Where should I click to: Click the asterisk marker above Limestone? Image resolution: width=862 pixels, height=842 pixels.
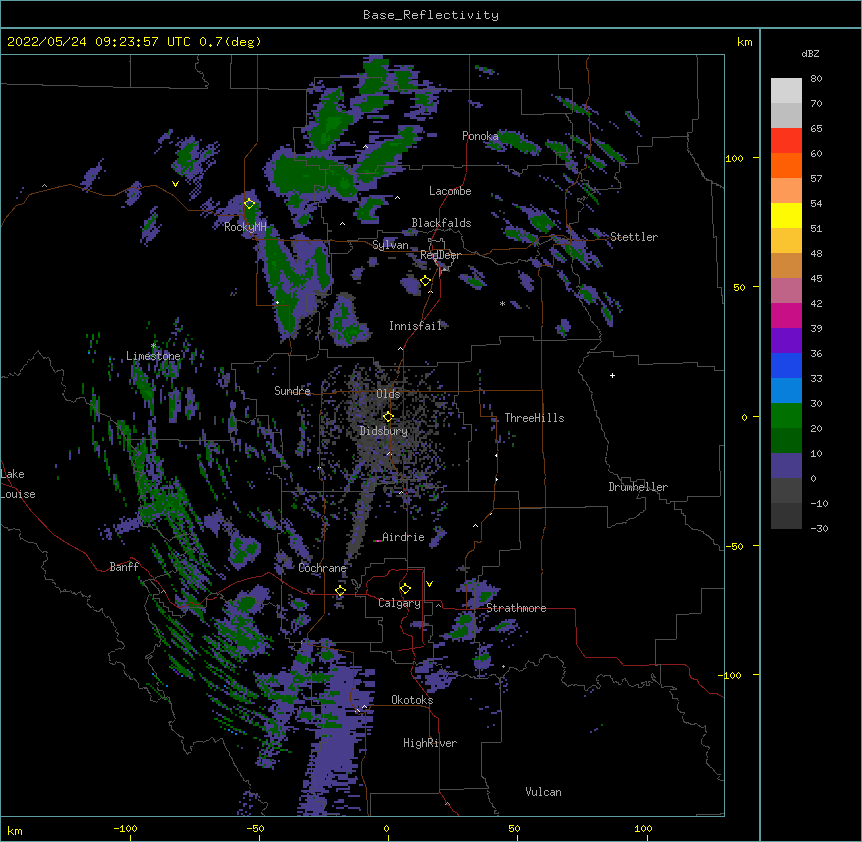pyautogui.click(x=153, y=346)
